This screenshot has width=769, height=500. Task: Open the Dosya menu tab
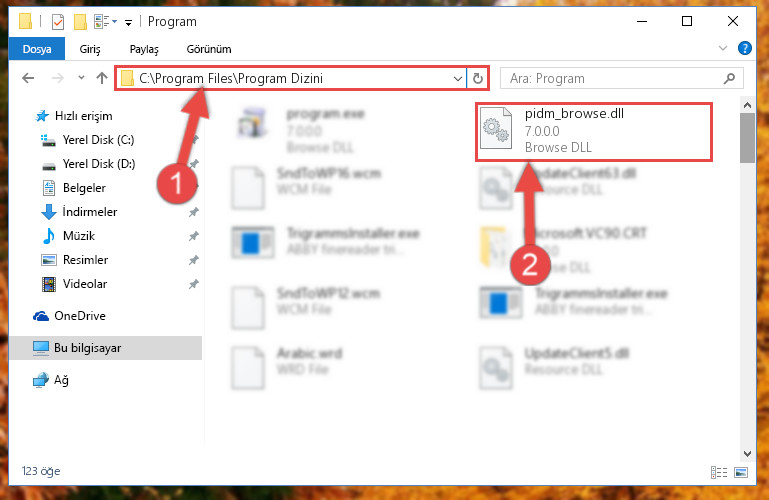pyautogui.click(x=37, y=49)
